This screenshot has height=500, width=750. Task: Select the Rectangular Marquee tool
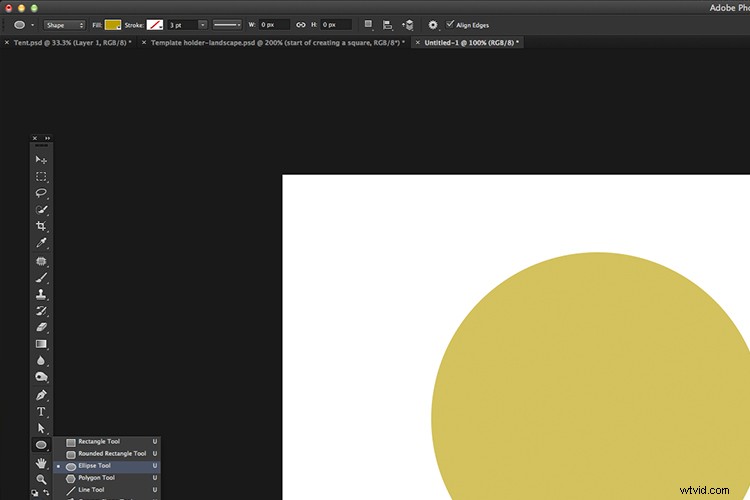click(x=41, y=177)
